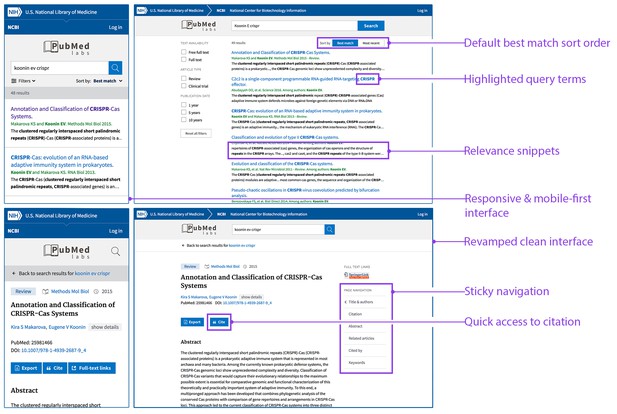617x414 pixels.
Task: Click the NIH logo in the desktop article panel
Action: pyautogui.click(x=142, y=214)
